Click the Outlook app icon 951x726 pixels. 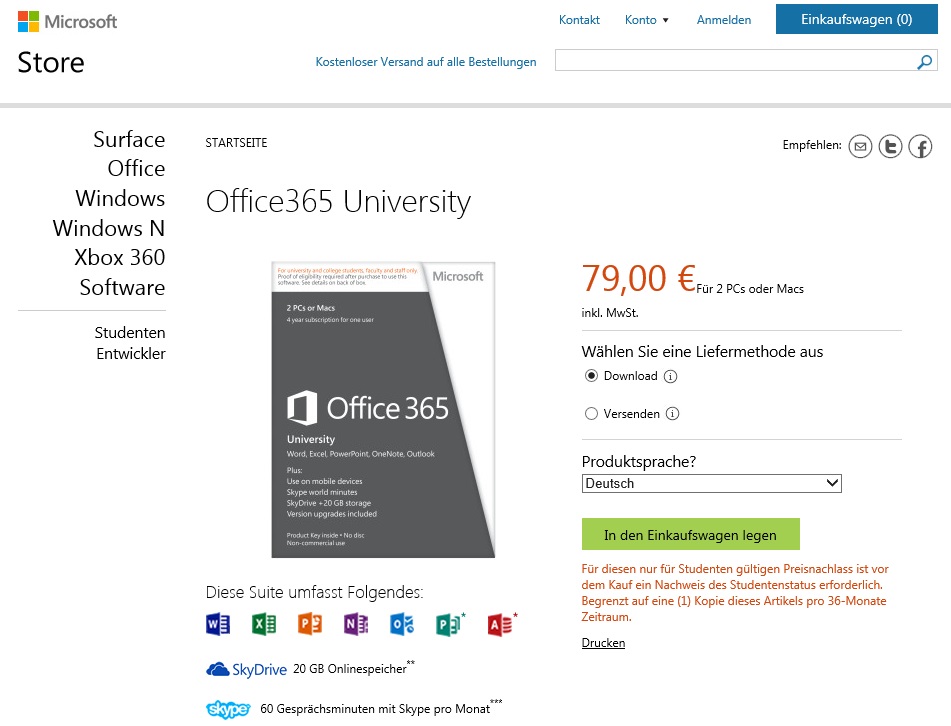pyautogui.click(x=402, y=624)
